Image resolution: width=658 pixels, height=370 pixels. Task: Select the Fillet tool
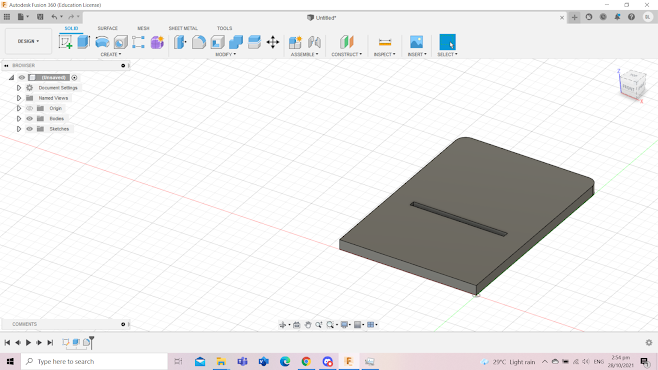coord(199,42)
